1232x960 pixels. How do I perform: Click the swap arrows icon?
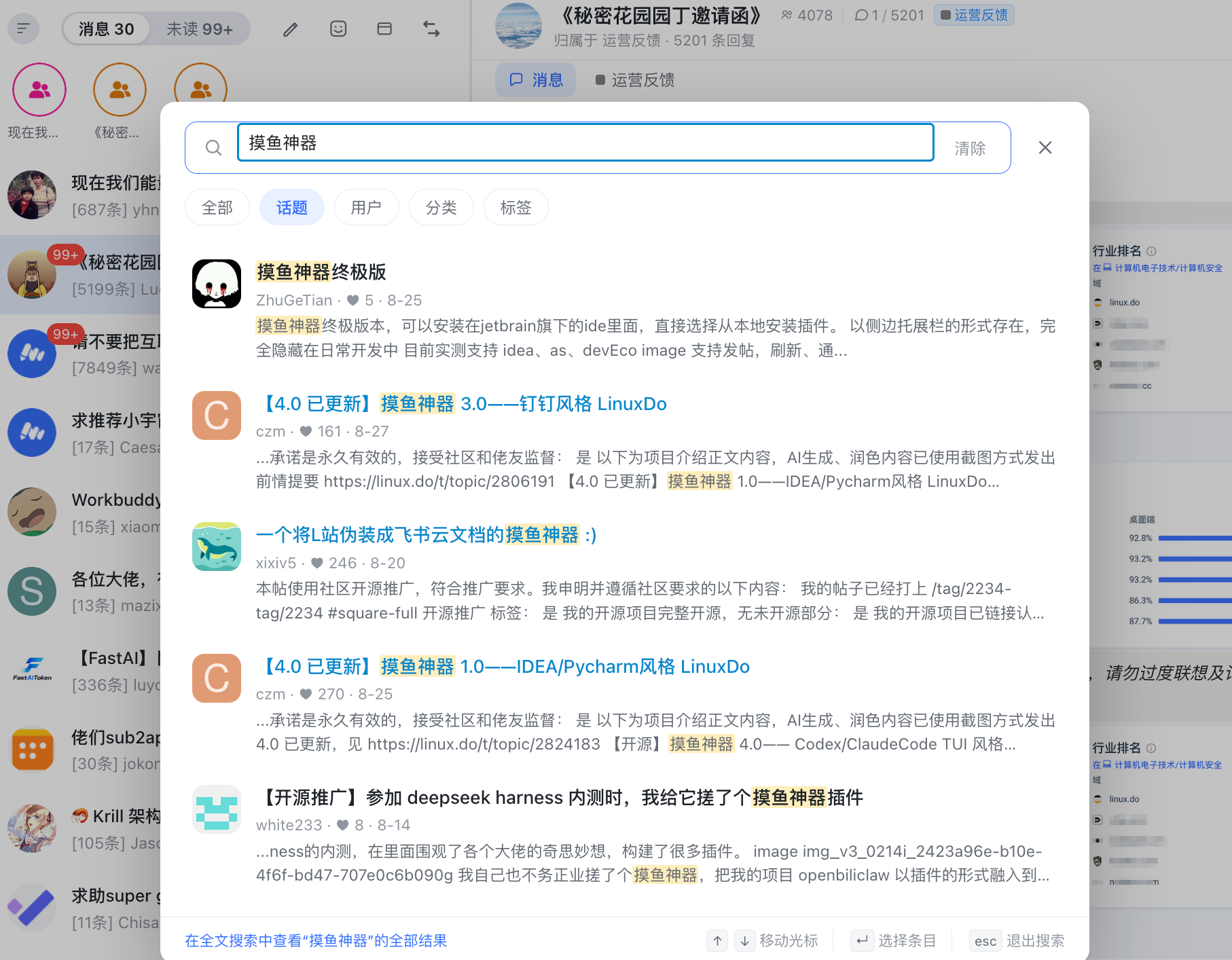click(431, 29)
